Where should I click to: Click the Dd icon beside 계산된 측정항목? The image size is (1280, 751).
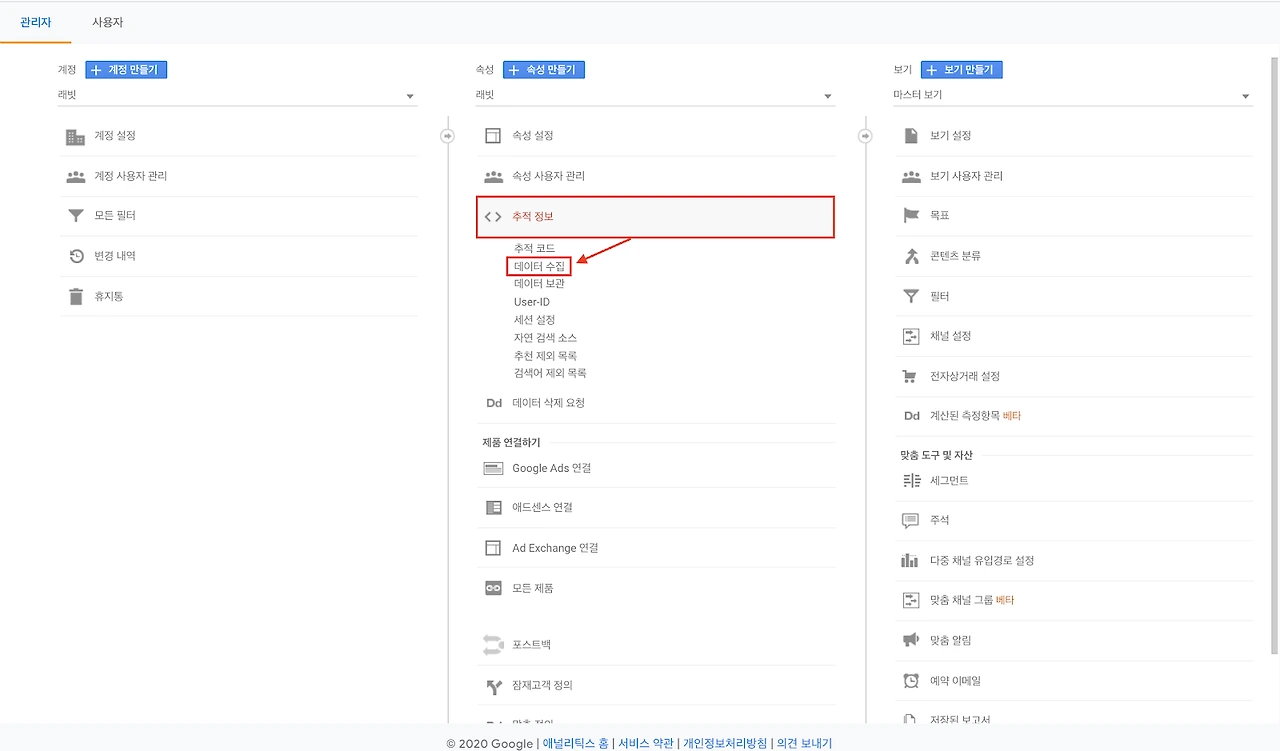(x=911, y=416)
